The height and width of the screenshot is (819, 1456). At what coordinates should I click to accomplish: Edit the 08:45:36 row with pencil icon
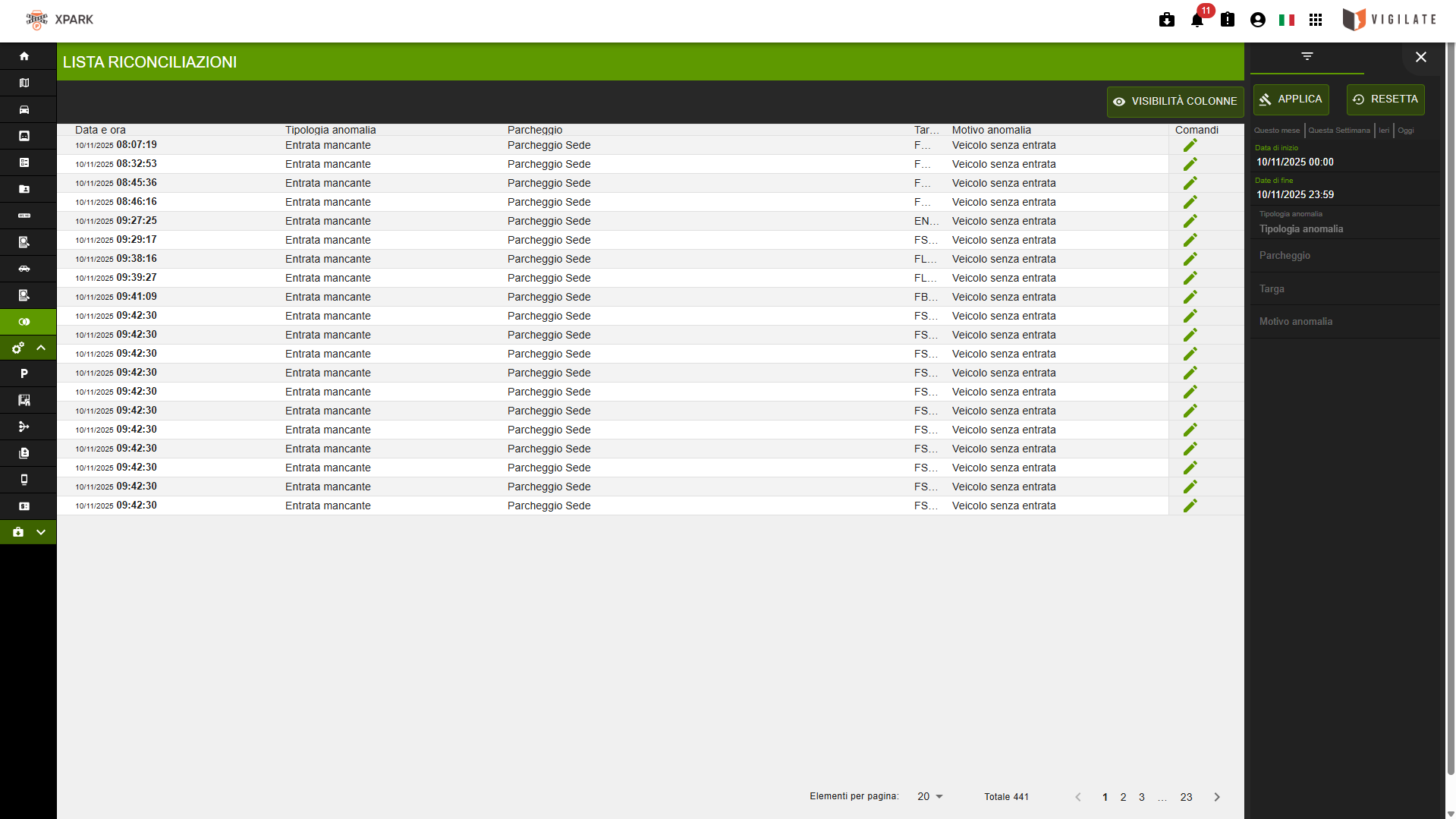coord(1190,183)
